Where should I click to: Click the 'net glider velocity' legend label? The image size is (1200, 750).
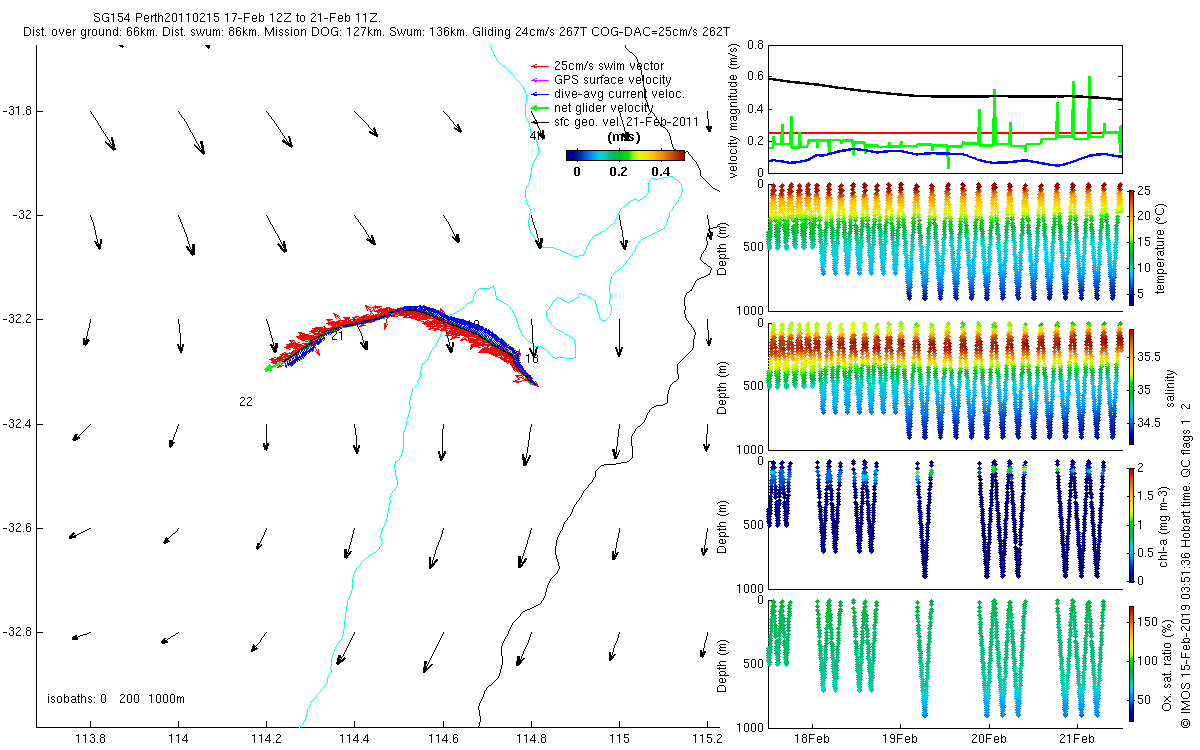[603, 108]
